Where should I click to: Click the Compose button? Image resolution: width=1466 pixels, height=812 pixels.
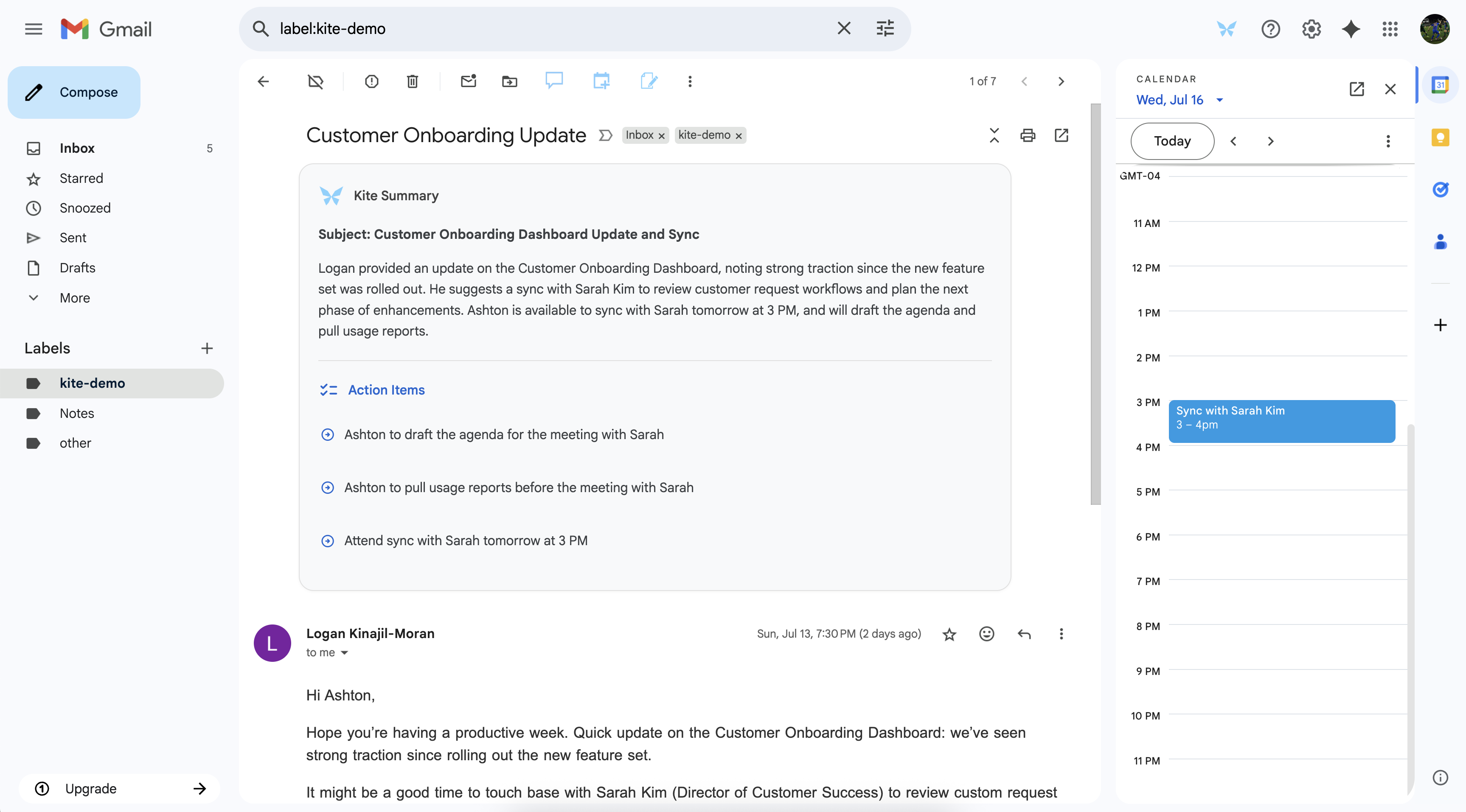[74, 92]
